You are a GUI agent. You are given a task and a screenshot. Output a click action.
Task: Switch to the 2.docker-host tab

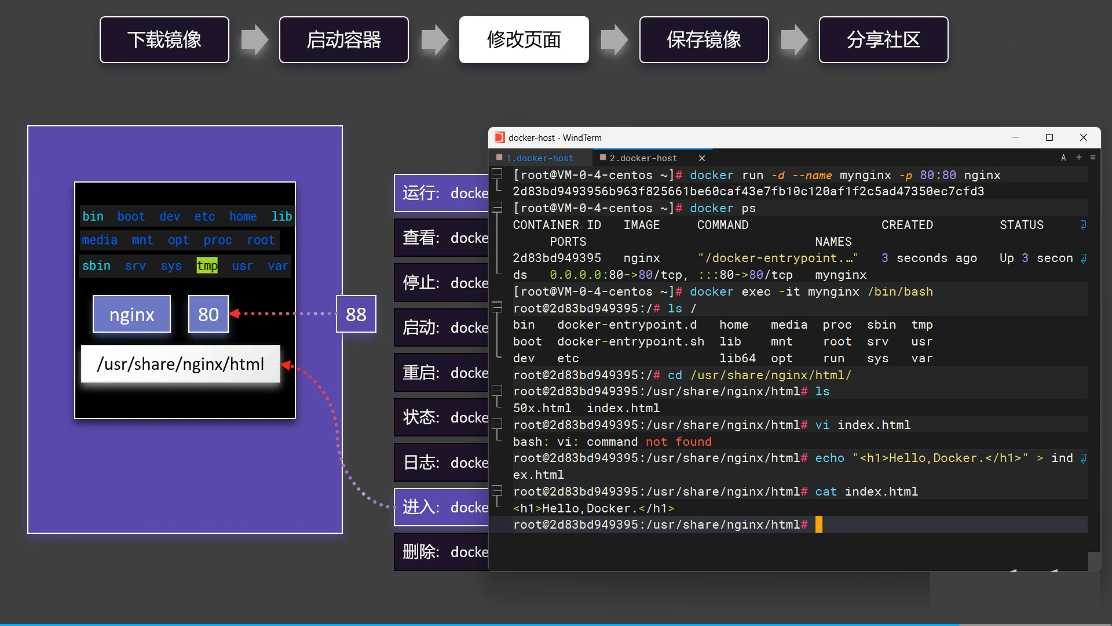tap(645, 158)
